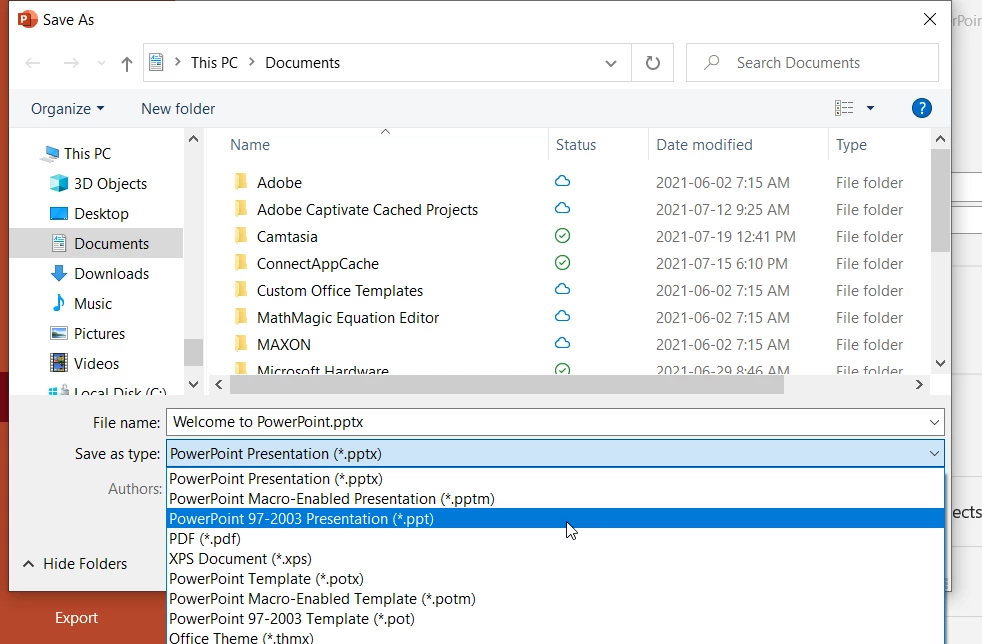
Task: Select Desktop in sidebar
Action: click(x=101, y=214)
